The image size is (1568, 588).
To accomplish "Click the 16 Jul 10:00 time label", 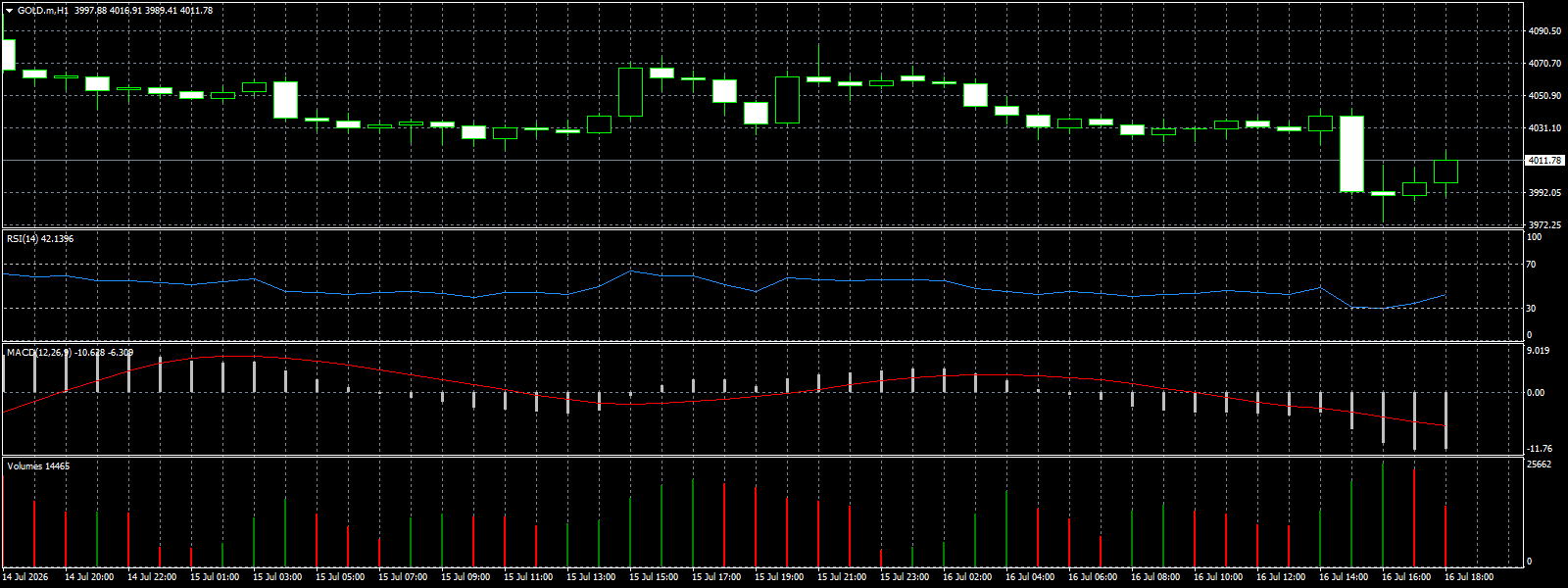I will click(1218, 577).
